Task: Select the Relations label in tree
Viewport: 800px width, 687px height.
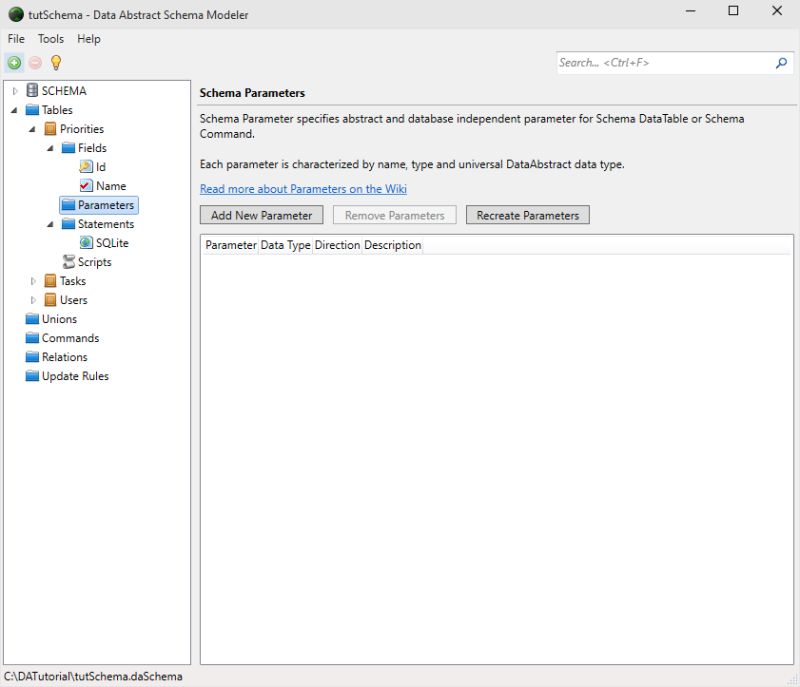Action: [x=64, y=357]
